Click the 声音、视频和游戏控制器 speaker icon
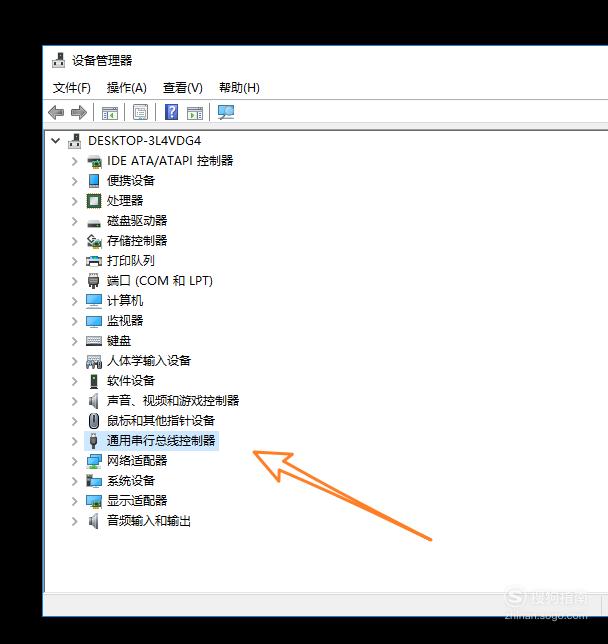608x644 pixels. (94, 401)
